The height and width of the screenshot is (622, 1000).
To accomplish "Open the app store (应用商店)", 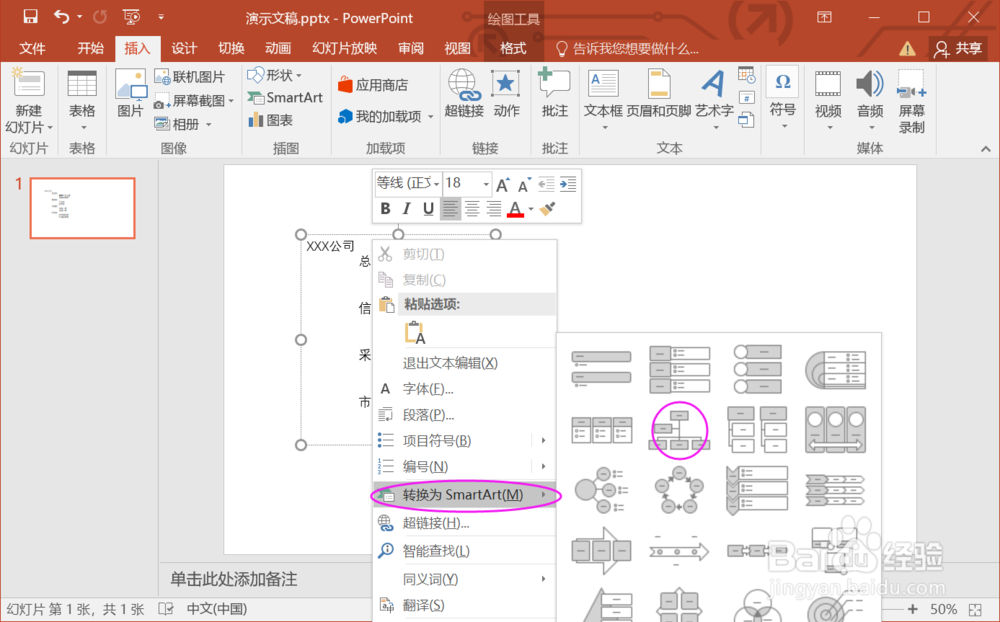I will tap(372, 84).
